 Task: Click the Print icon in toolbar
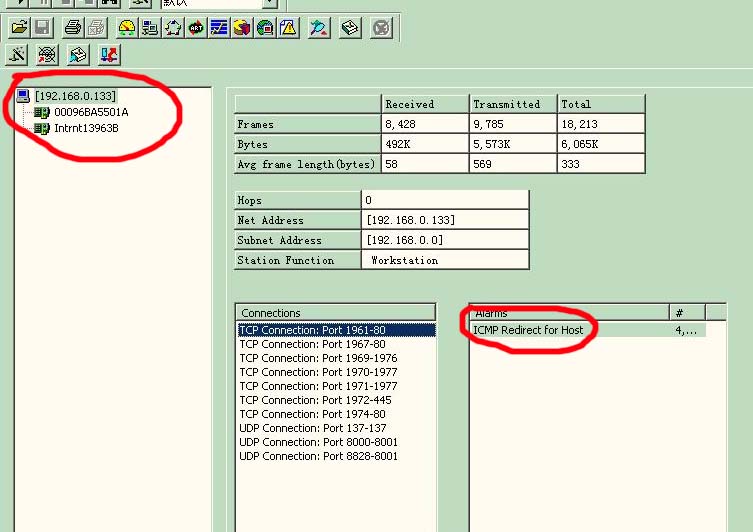tap(73, 28)
